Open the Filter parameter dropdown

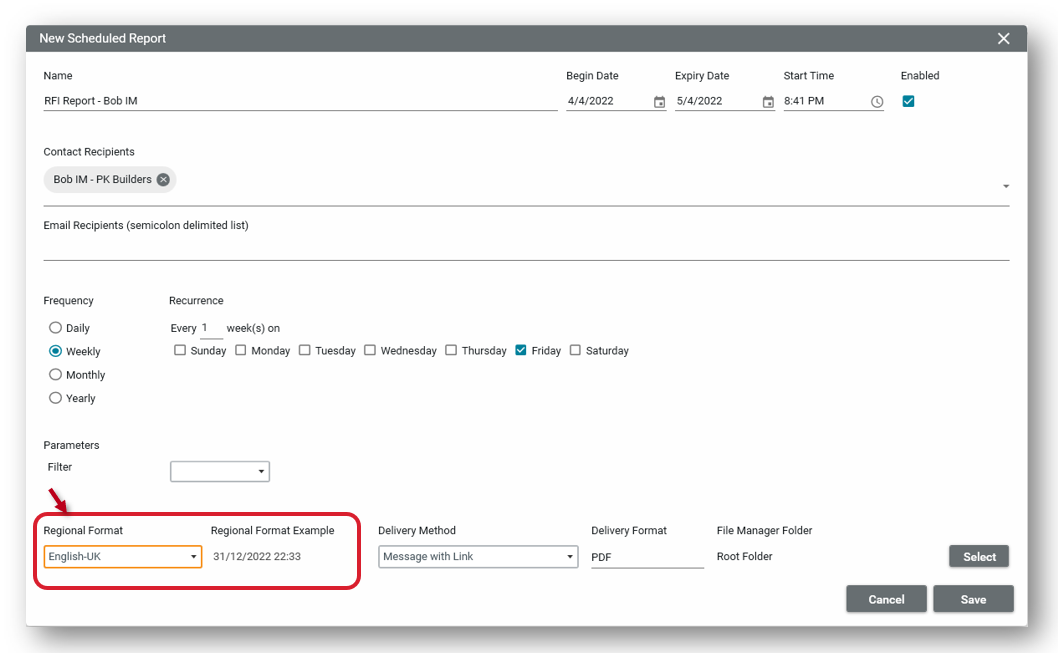click(x=220, y=471)
